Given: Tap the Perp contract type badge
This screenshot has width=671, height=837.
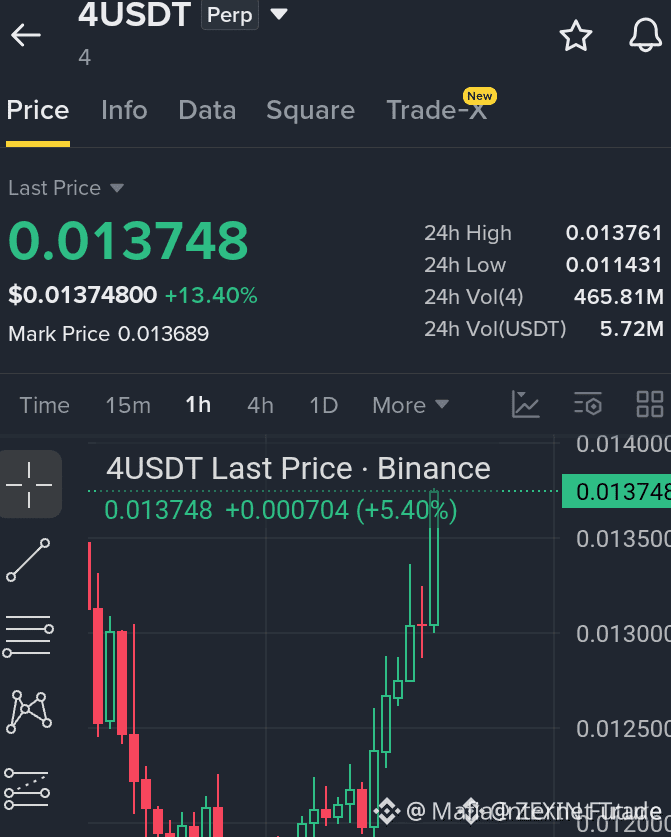Looking at the screenshot, I should 230,14.
